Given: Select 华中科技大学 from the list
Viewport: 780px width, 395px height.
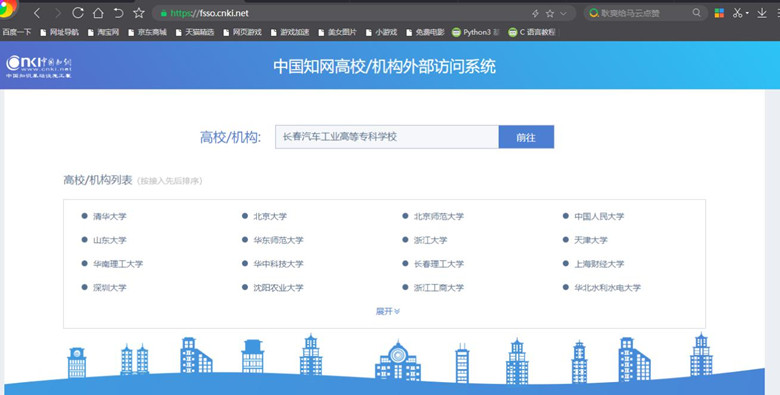Looking at the screenshot, I should coord(278,264).
